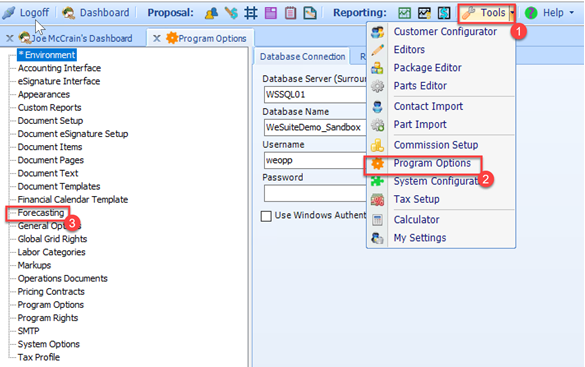The height and width of the screenshot is (367, 585).
Task: Select eSignature Interface tree item
Action: coord(59,81)
